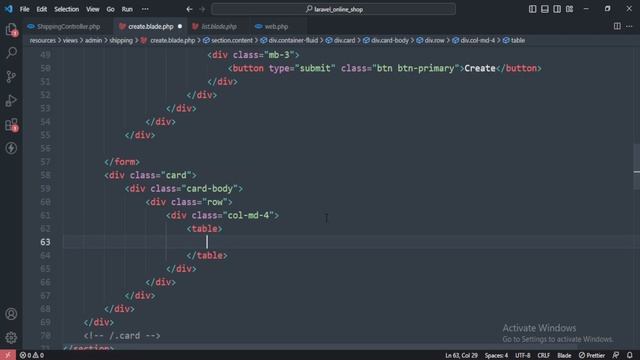Expand the overflow menu ellipsis
This screenshot has height=360, width=640.
pos(145,9)
